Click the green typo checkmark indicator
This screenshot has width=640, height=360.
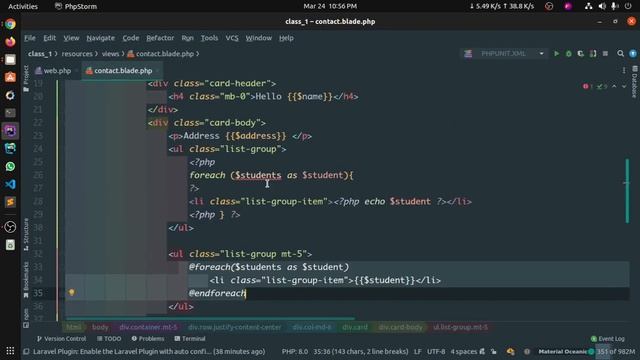pyautogui.click(x=602, y=87)
